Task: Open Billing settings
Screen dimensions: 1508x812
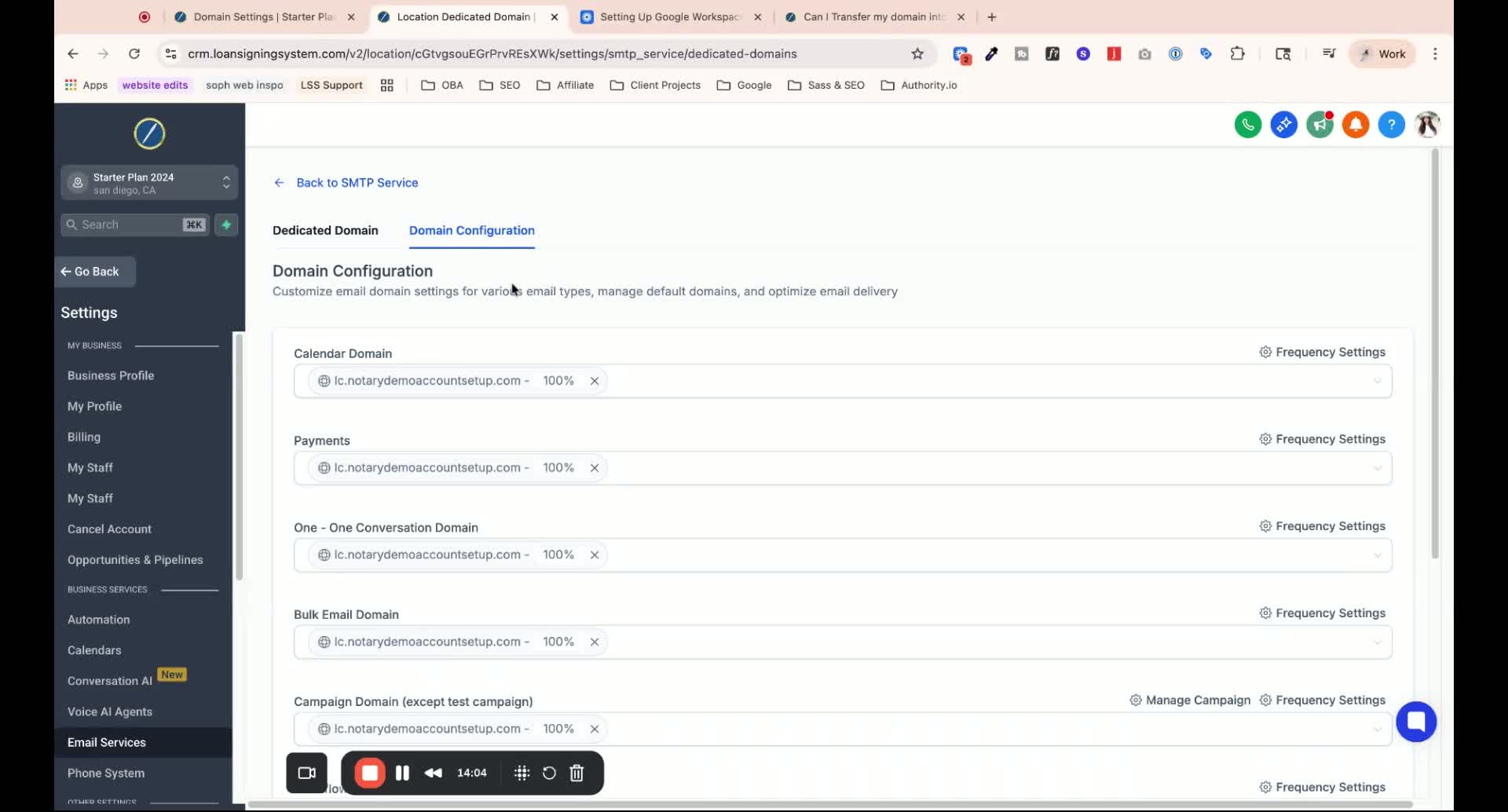Action: [84, 437]
